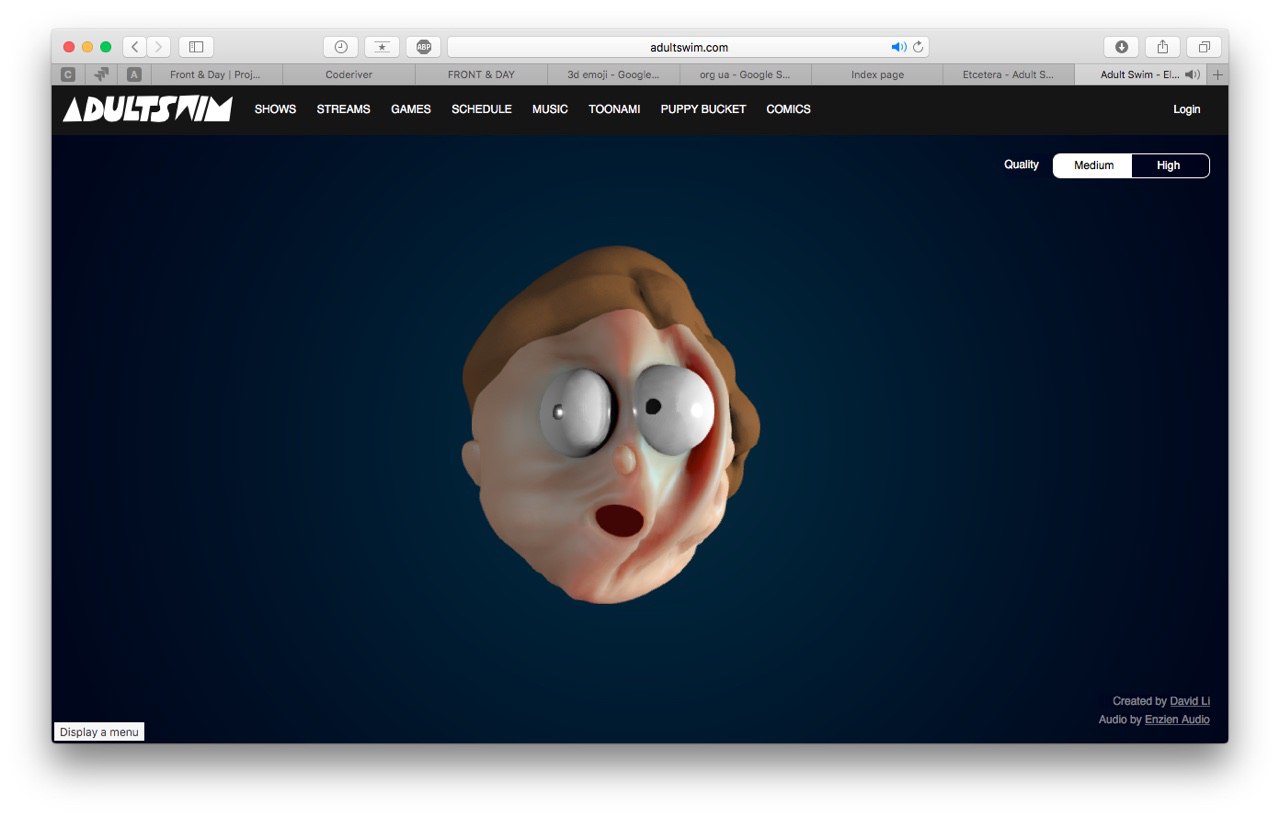The width and height of the screenshot is (1280, 817).
Task: Open the GAMES nav item
Action: (411, 109)
